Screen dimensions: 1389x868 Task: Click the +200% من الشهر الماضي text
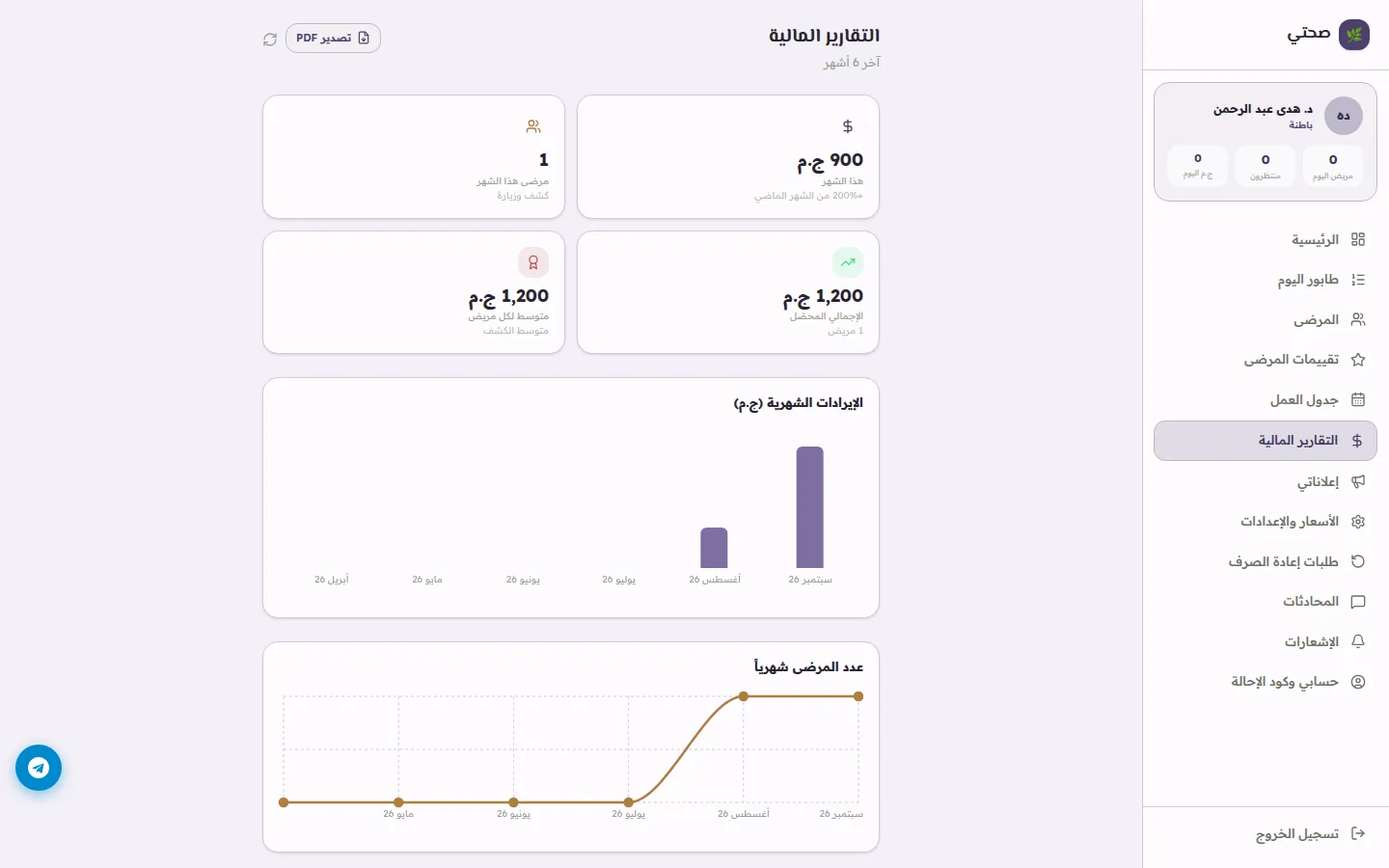pyautogui.click(x=808, y=196)
